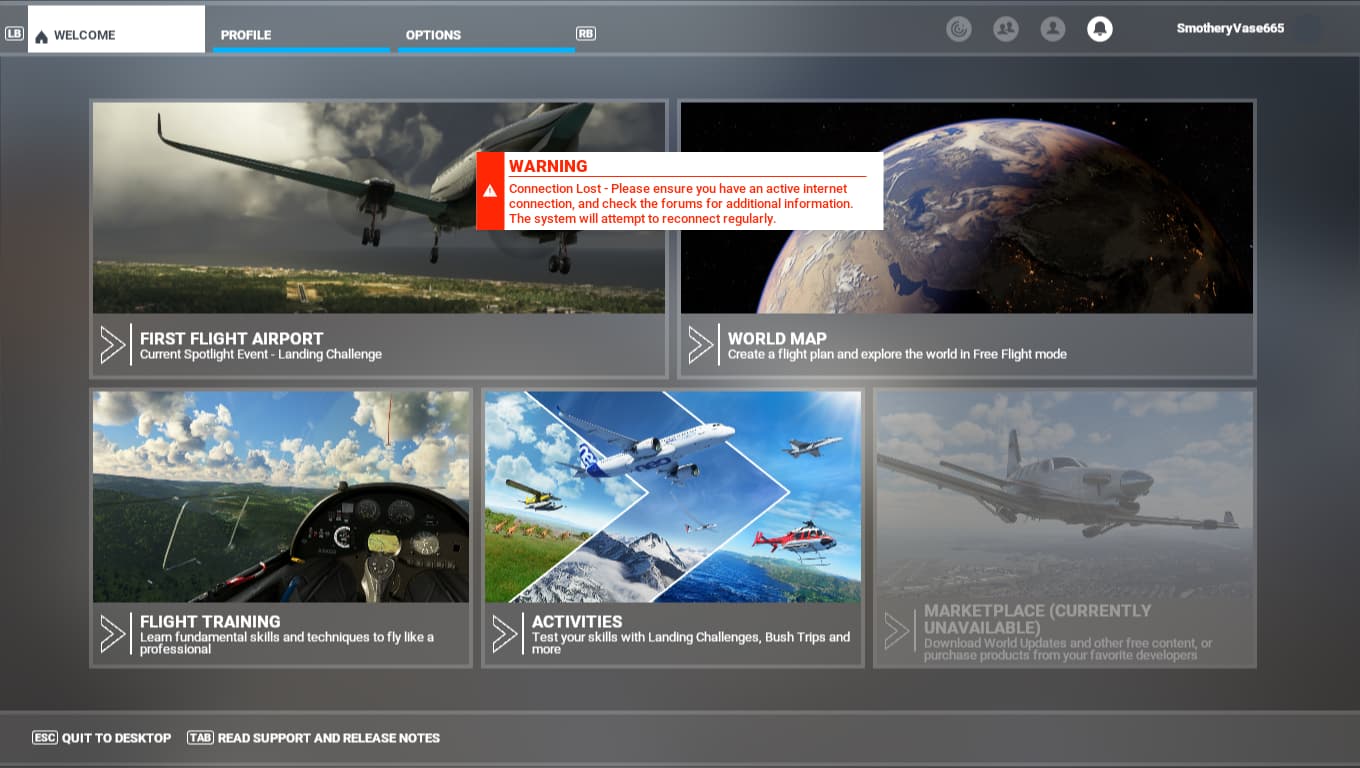Click the Connection Lost warning message
This screenshot has width=1360, height=768.
pos(681,204)
